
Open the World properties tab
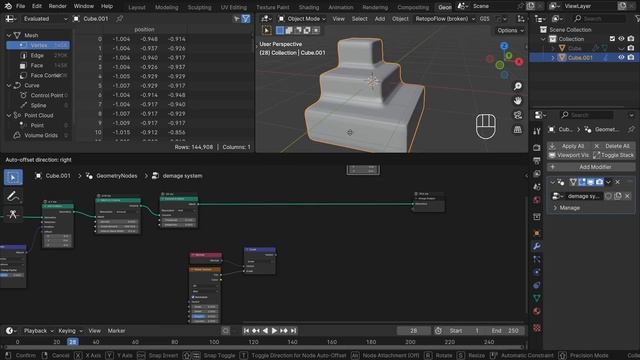pyautogui.click(x=537, y=200)
